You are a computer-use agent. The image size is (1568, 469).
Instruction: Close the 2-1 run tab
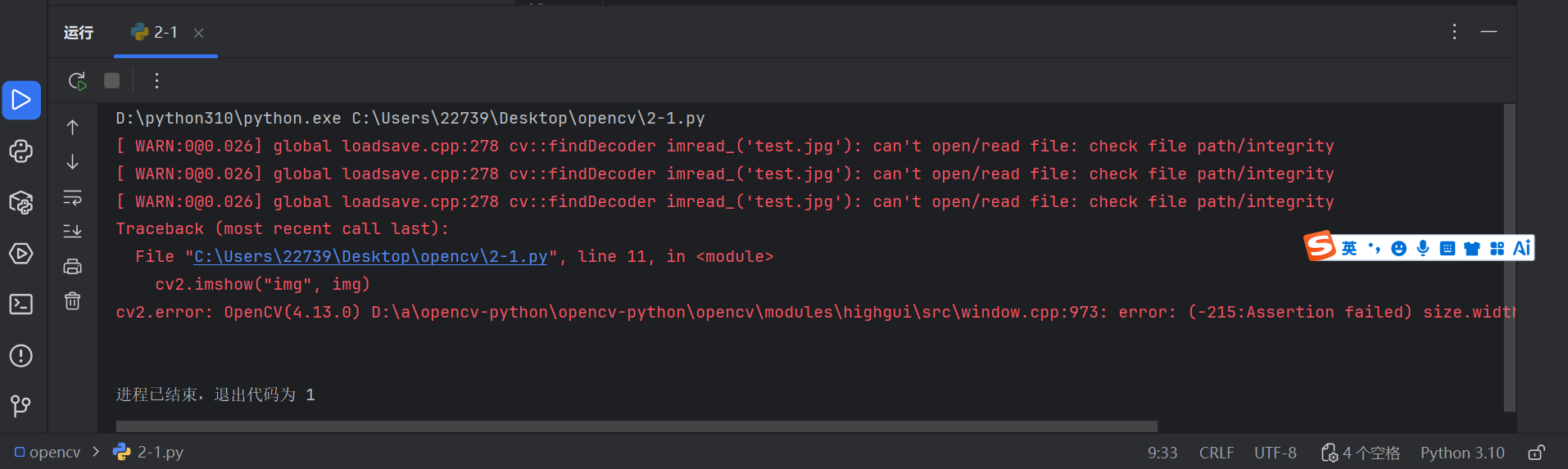pyautogui.click(x=198, y=33)
